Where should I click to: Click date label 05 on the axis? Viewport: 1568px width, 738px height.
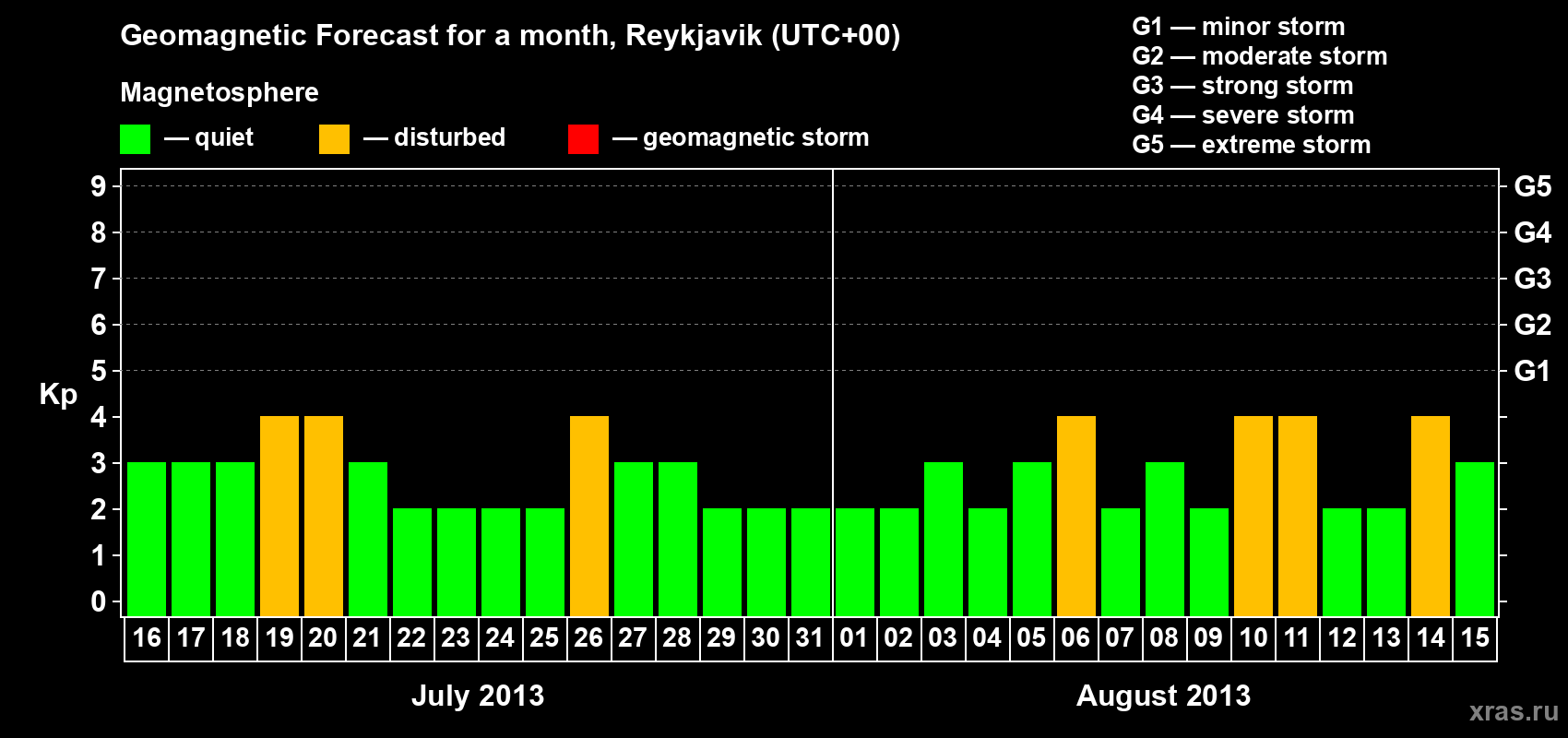coord(1032,637)
